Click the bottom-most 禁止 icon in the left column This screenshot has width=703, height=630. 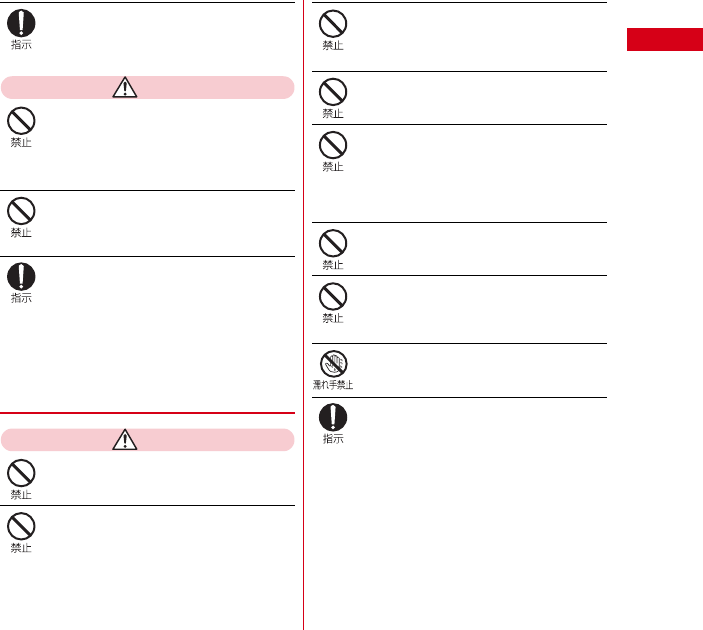20,526
